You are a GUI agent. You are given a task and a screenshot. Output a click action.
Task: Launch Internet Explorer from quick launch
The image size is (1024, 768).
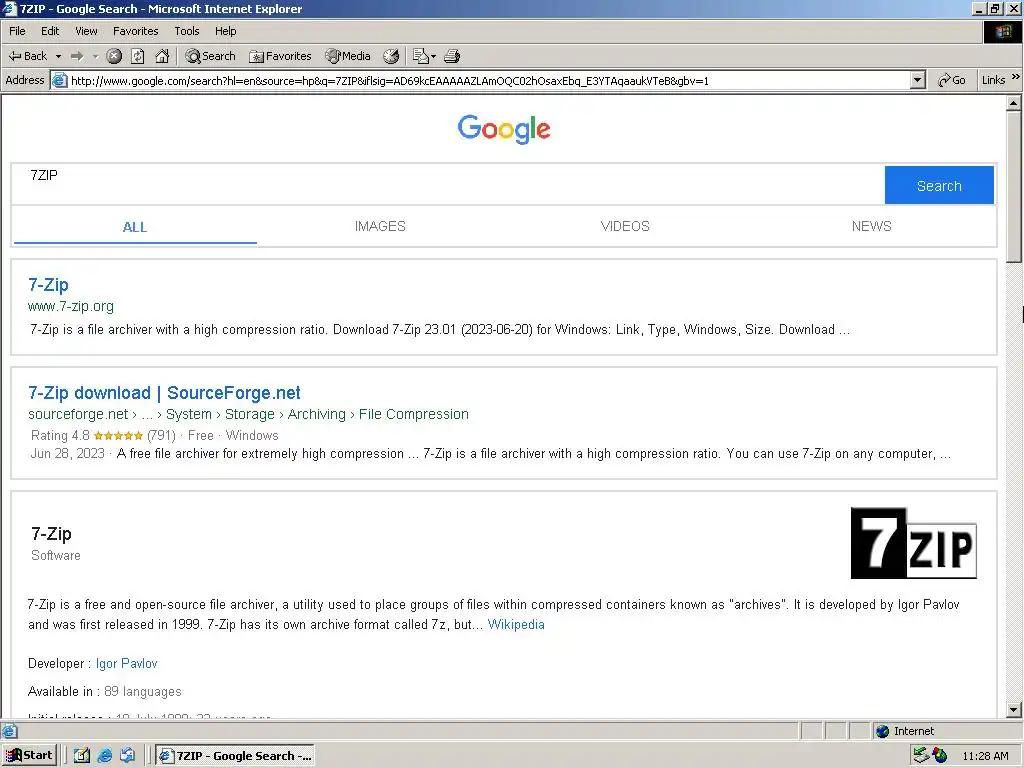tap(104, 756)
